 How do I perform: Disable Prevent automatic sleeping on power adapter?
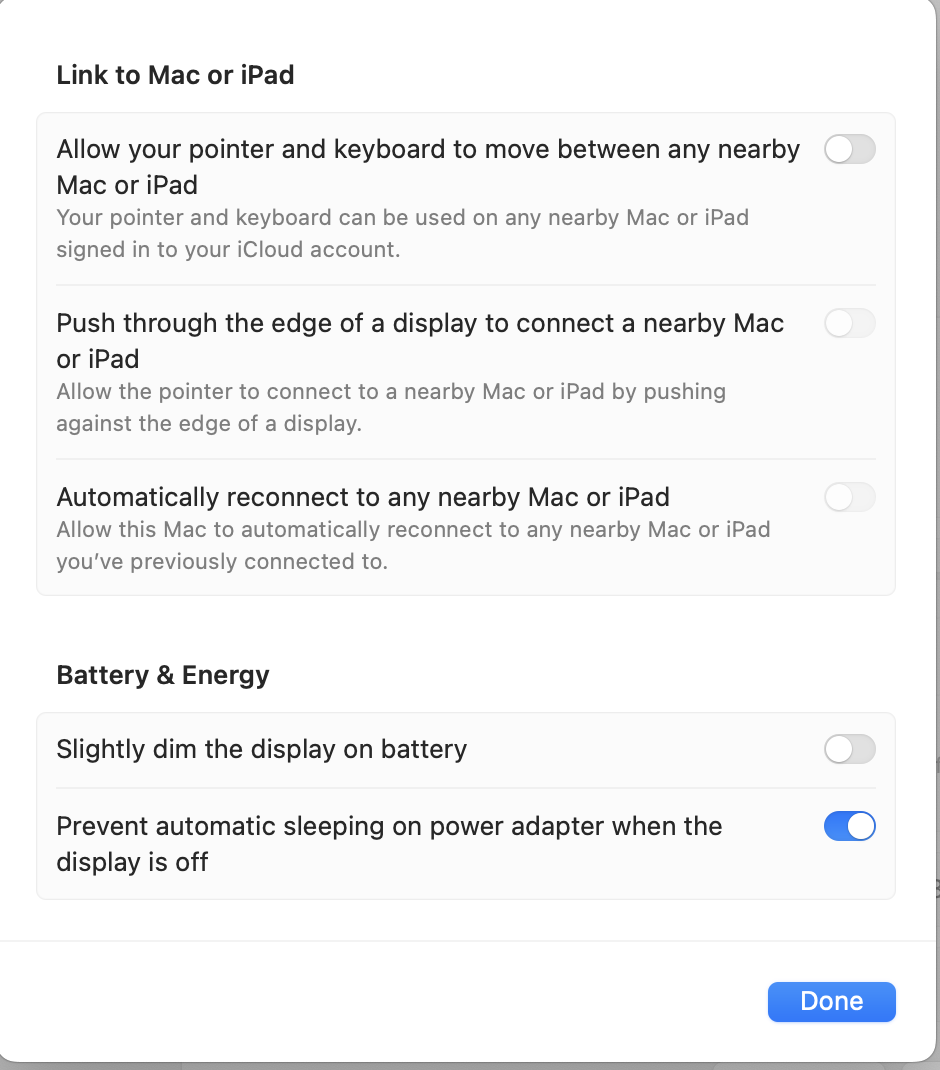coord(849,826)
